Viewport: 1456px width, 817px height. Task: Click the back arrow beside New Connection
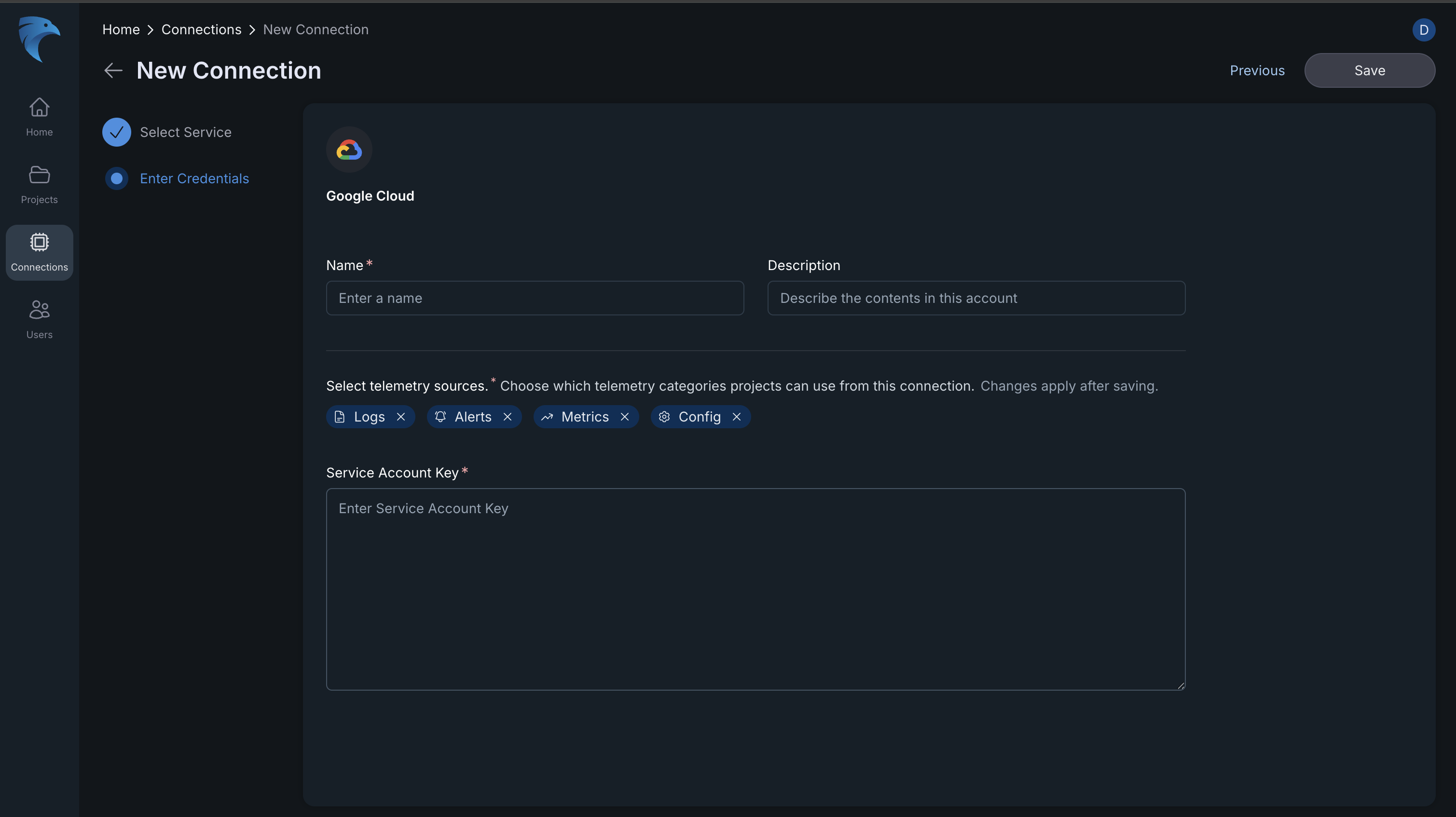(x=113, y=70)
